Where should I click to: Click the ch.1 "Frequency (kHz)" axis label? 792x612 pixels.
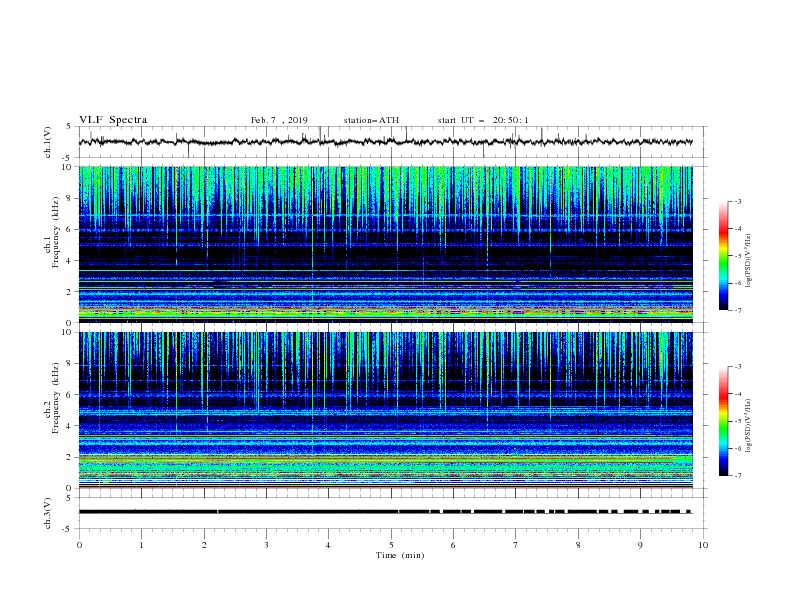56,232
